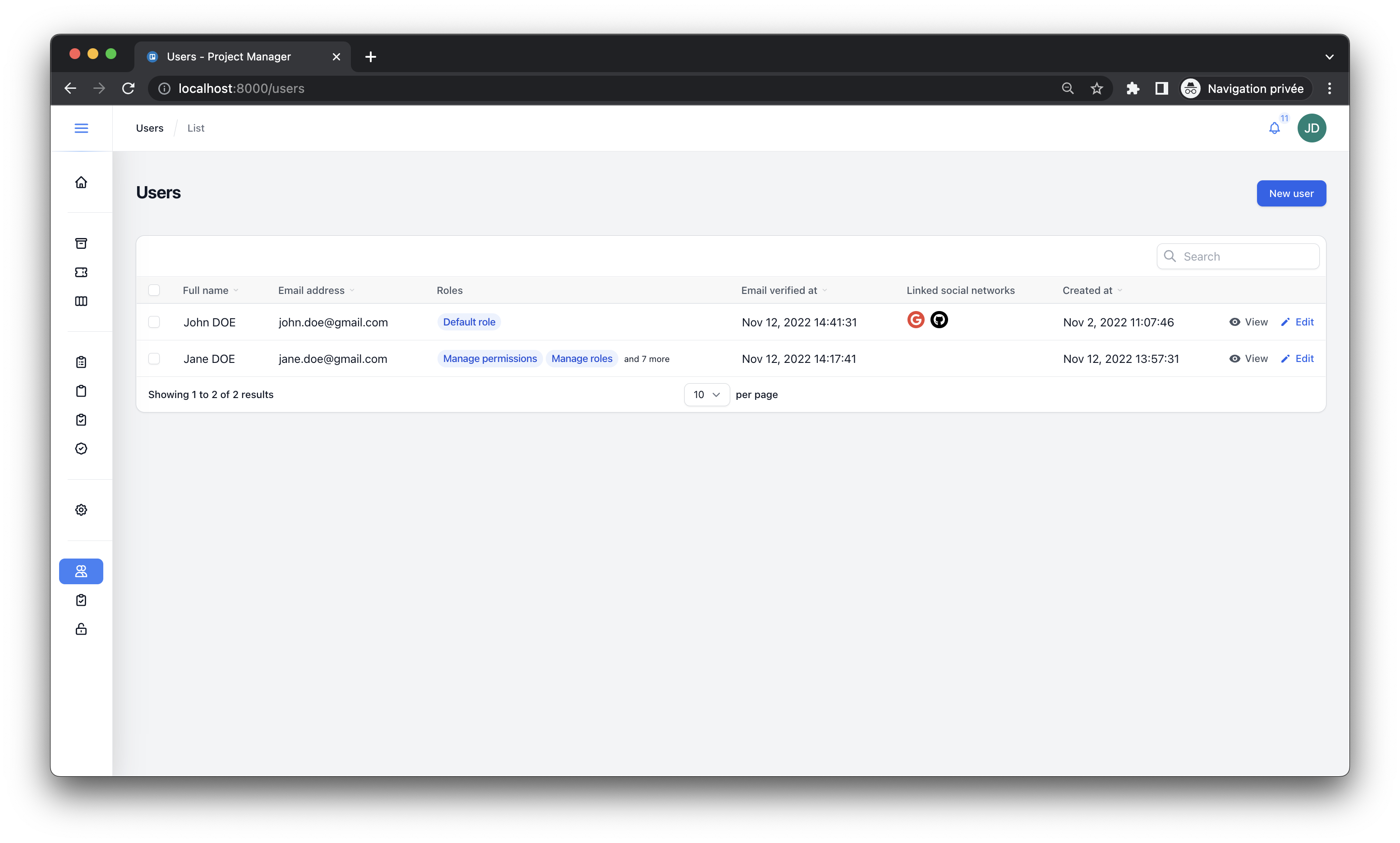Open the home dashboard icon in sidebar

coord(81,182)
